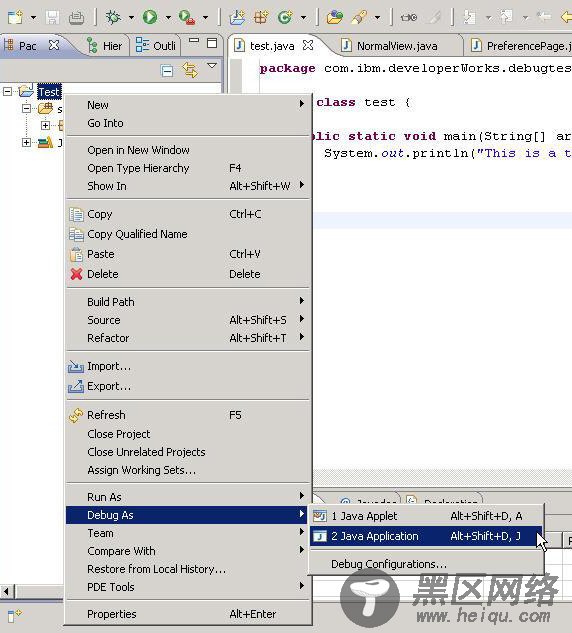This screenshot has height=633, width=572.
Task: Choose Debug Configurations... in submenu
Action: [x=389, y=564]
